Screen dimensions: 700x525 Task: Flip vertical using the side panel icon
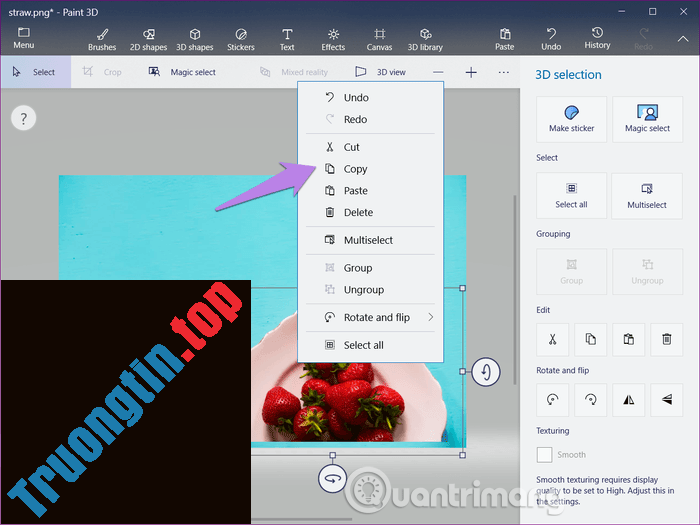tap(667, 400)
